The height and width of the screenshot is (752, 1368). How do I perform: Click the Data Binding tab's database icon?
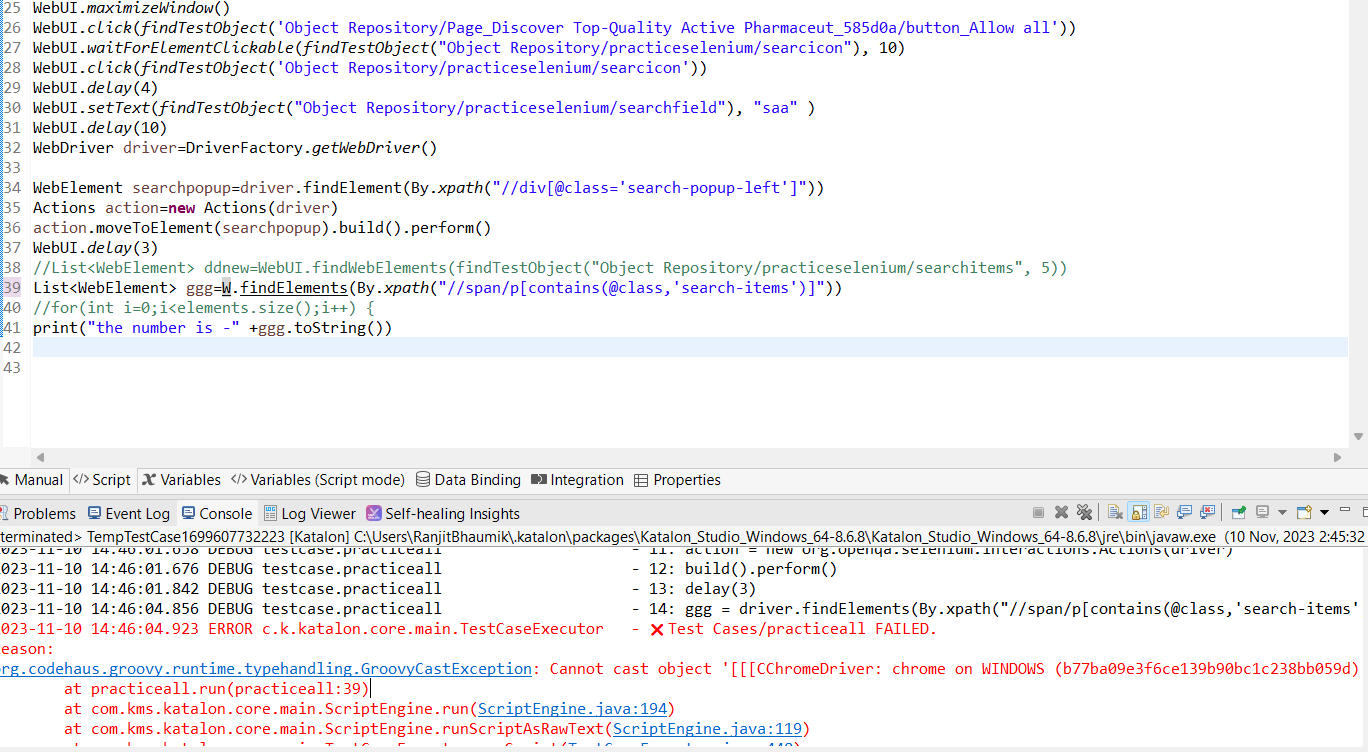[425, 479]
